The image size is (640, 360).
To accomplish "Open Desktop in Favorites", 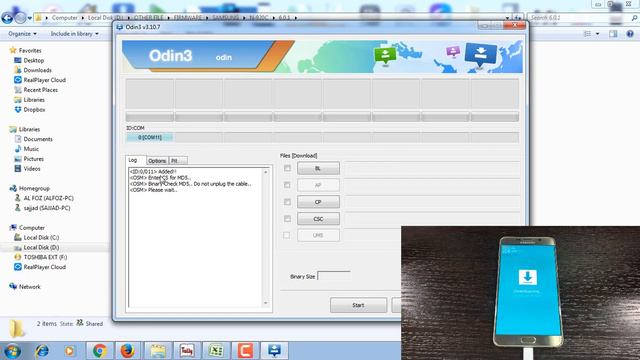I will point(33,60).
